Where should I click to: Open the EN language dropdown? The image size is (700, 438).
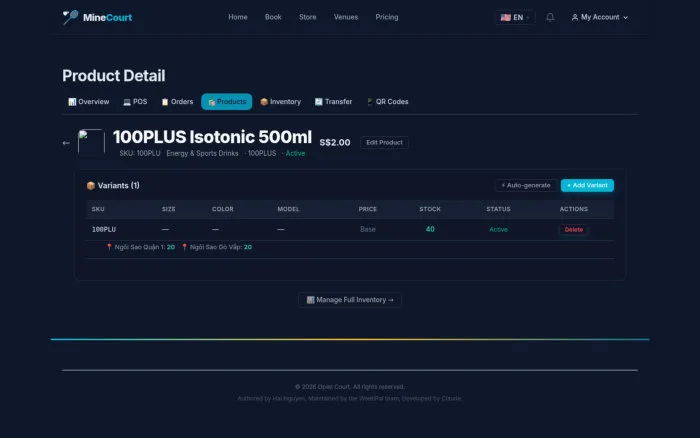pos(515,17)
